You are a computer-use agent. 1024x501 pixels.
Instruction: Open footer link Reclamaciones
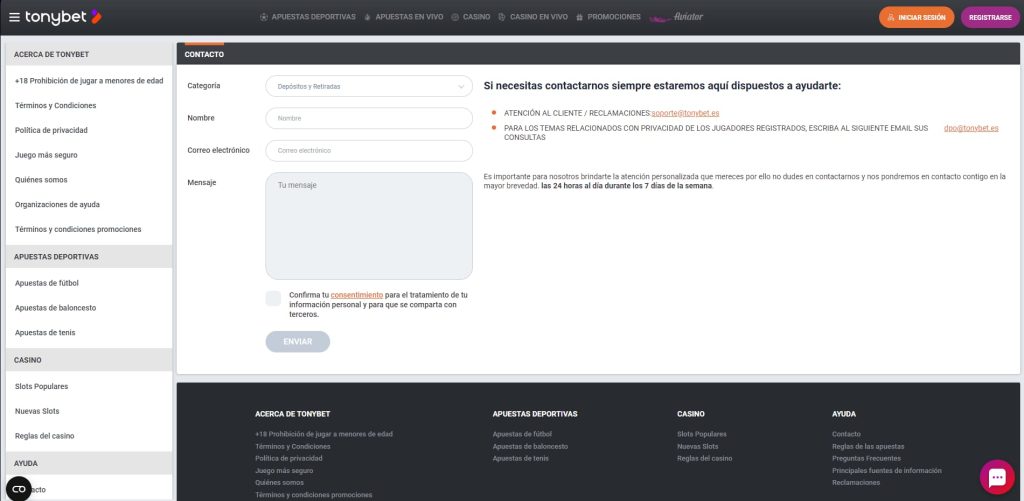tap(856, 483)
